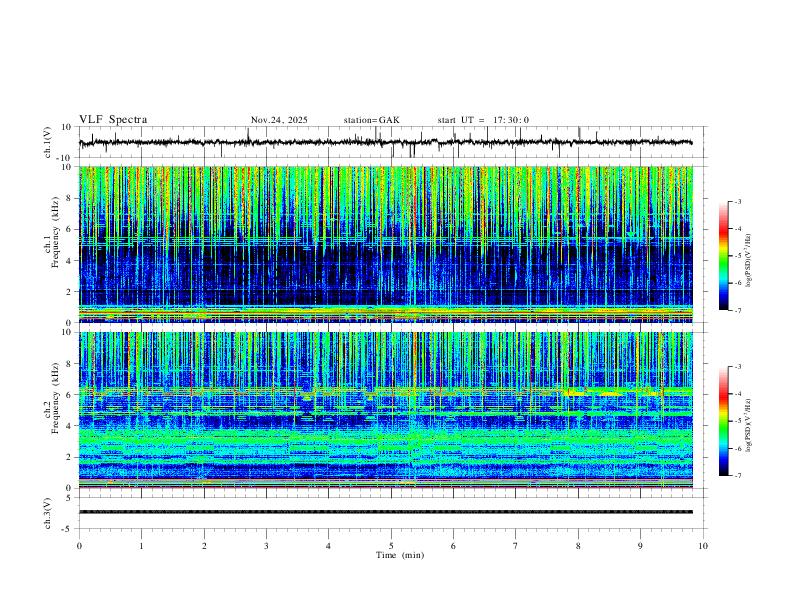Click the 'Time (min)' axis label
The width and height of the screenshot is (792, 612).
[400, 555]
